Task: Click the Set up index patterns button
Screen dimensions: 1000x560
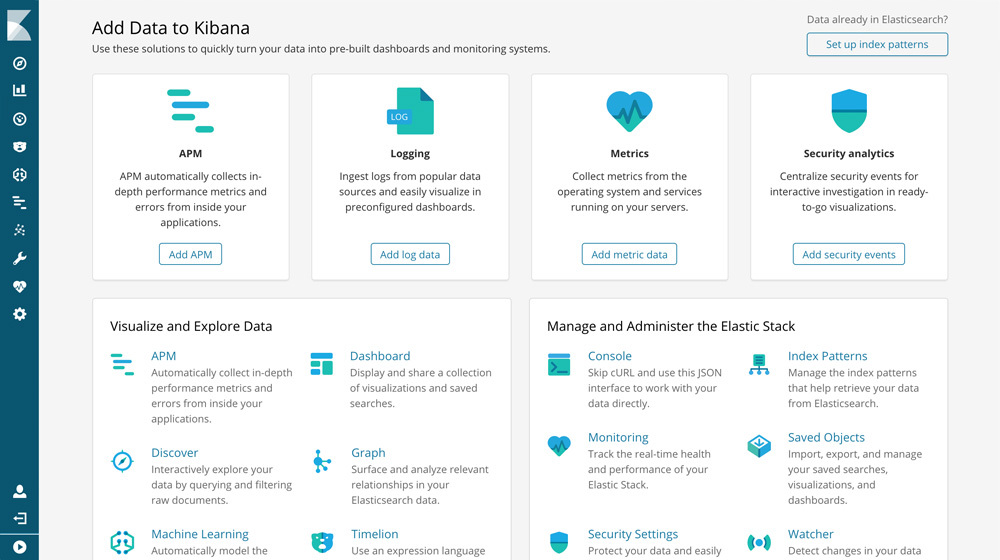Action: [x=877, y=44]
